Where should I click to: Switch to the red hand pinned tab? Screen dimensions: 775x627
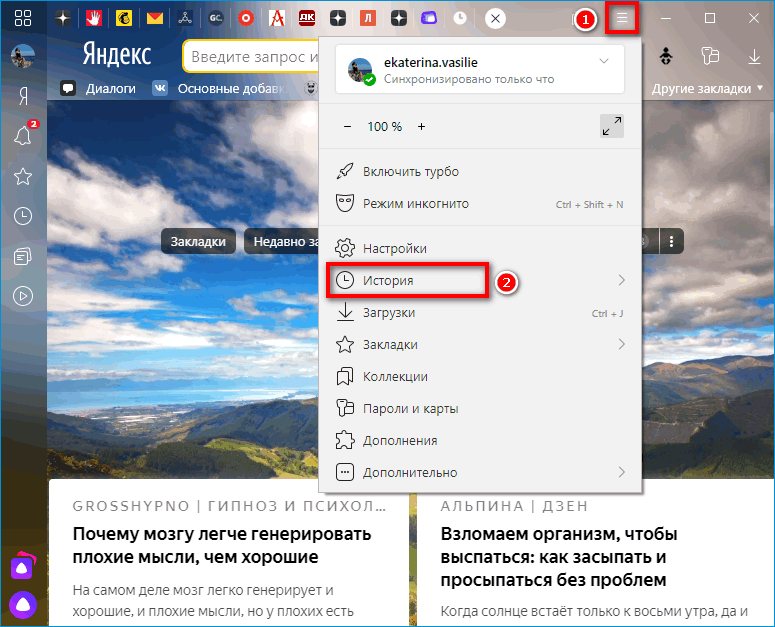pos(93,18)
